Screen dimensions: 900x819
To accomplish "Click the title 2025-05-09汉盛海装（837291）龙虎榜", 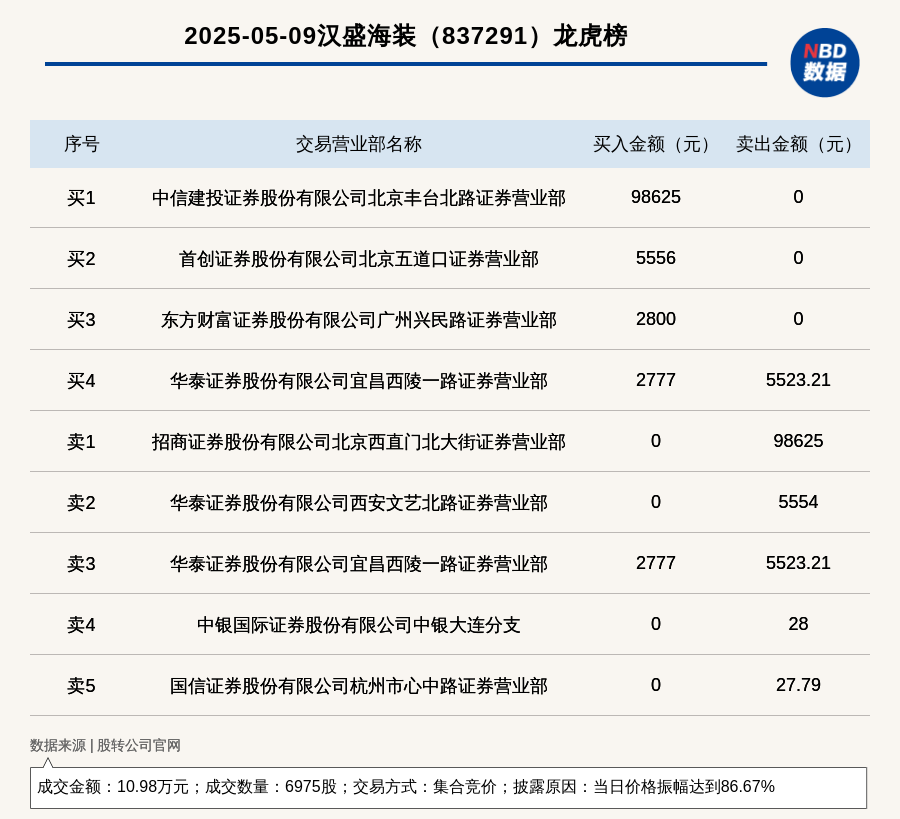I will (x=406, y=36).
